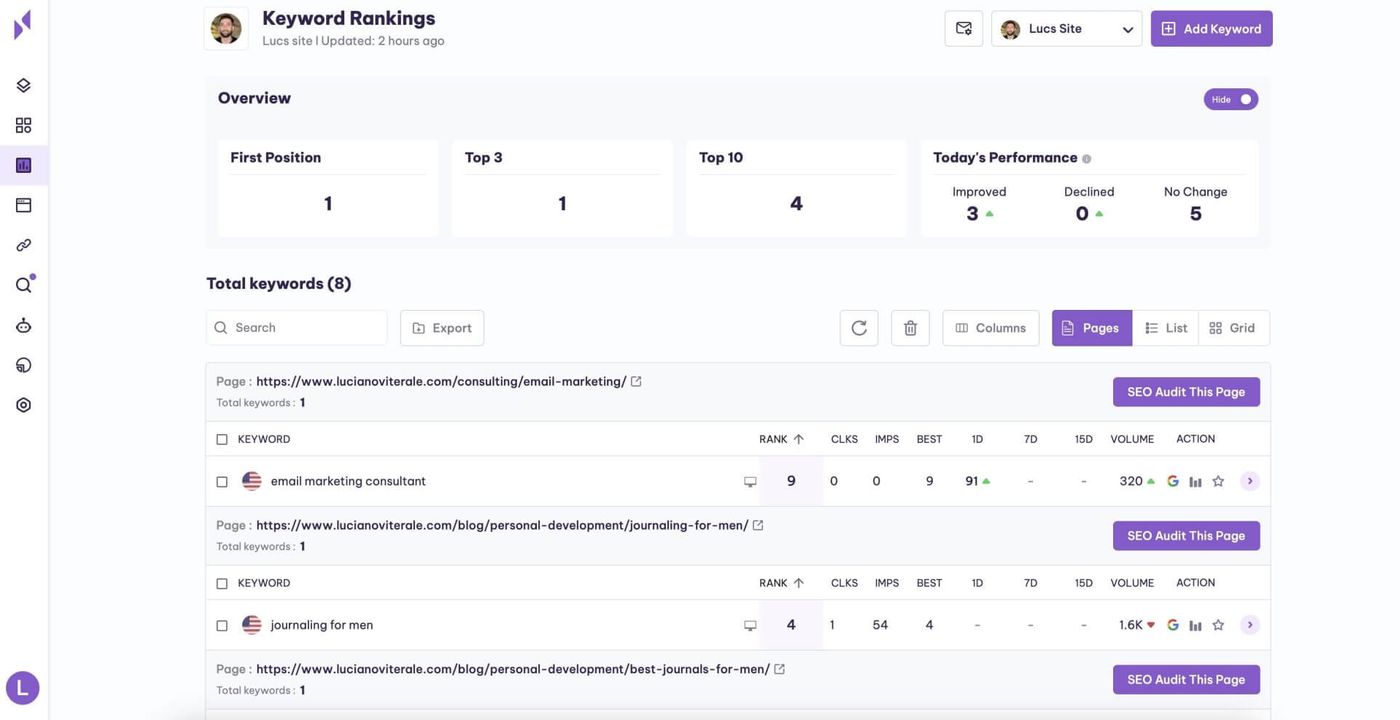Screen dimensions: 1400x720
Task: Open the consulting/email-marketing page URL
Action: [x=441, y=382]
